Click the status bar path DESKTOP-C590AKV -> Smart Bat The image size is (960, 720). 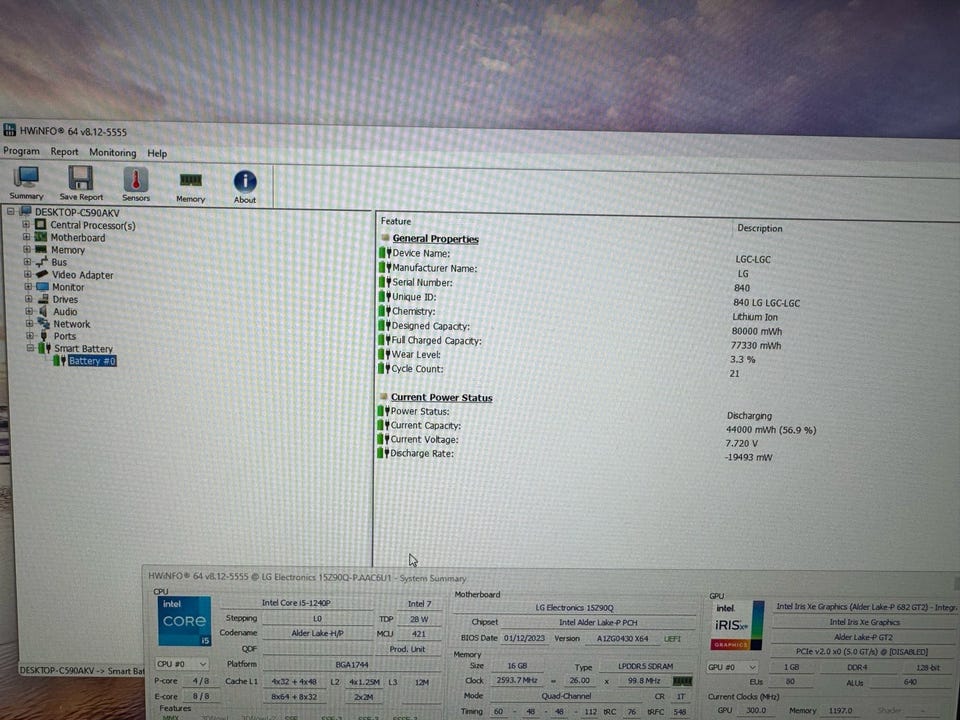point(82,670)
